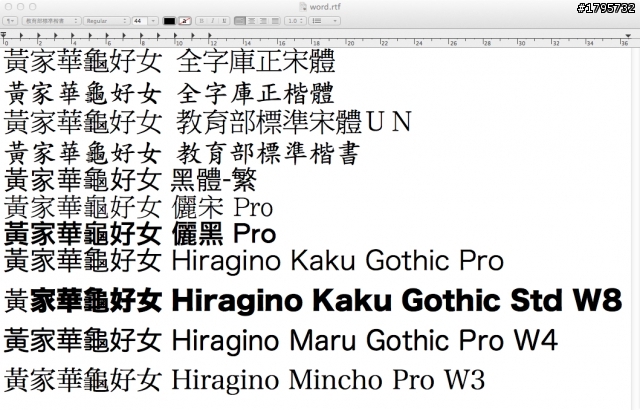Viewport: 640px width, 410px height.
Task: Click the text 教育部標準宋體UN
Action: tap(294, 122)
